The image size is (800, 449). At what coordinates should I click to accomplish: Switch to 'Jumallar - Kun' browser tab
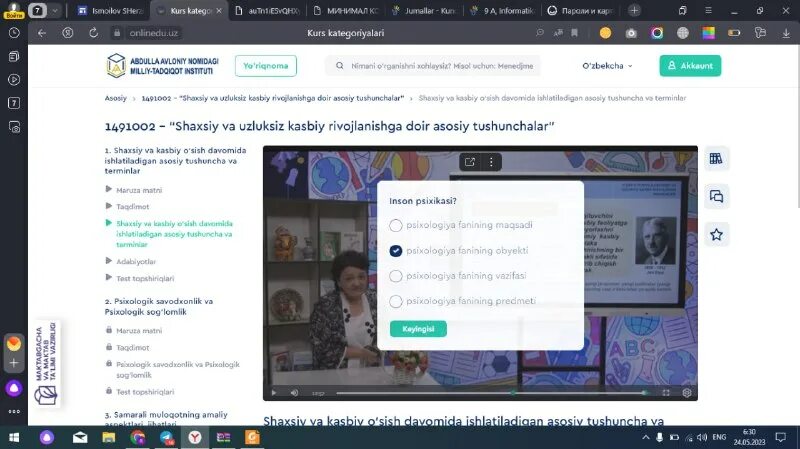tap(423, 11)
